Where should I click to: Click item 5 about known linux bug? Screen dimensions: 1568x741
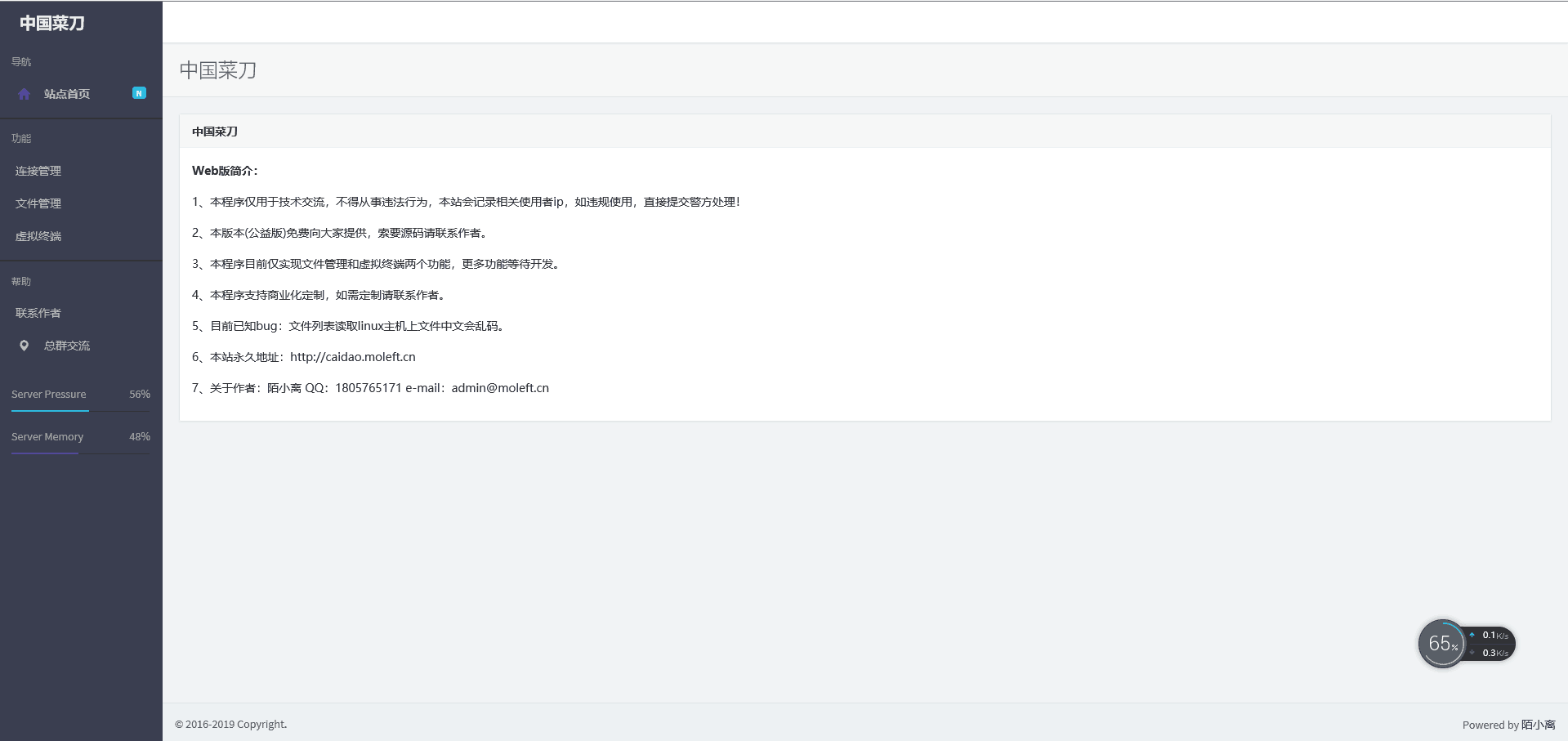(x=350, y=326)
